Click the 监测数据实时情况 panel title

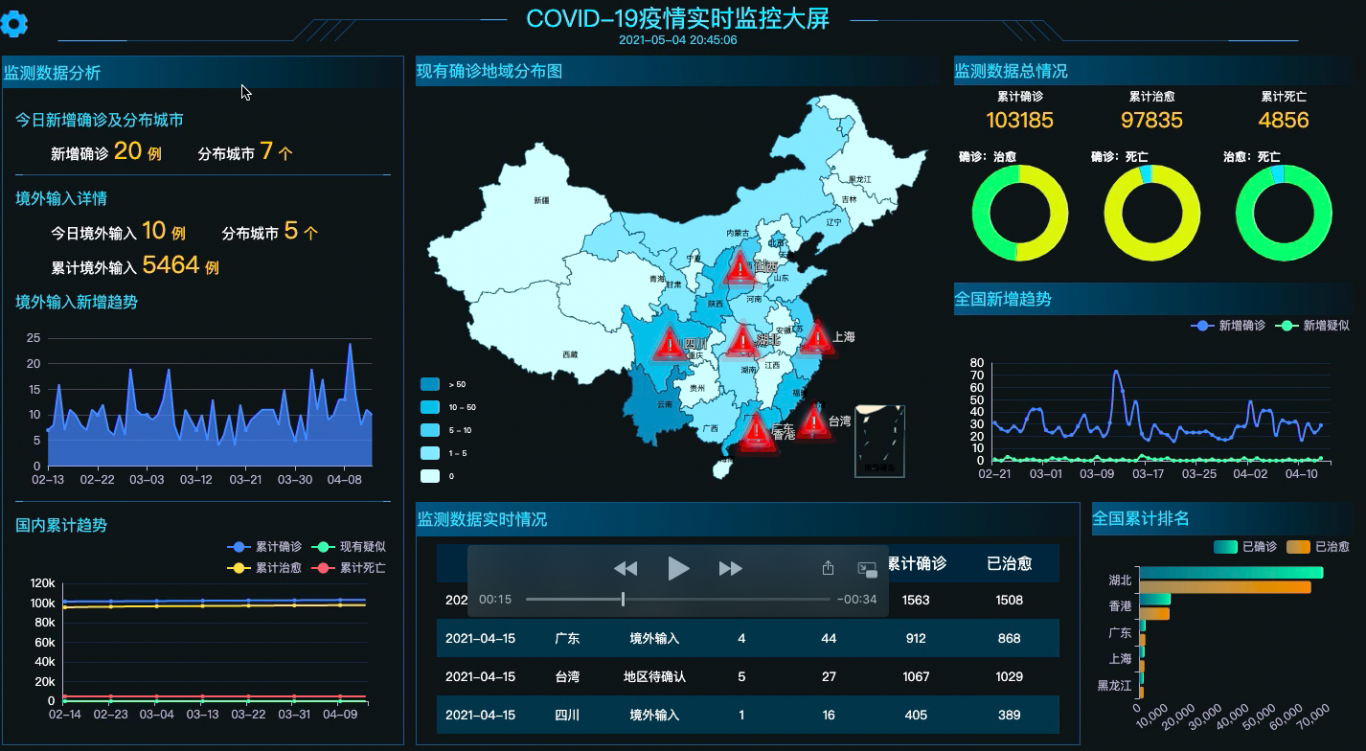(482, 520)
